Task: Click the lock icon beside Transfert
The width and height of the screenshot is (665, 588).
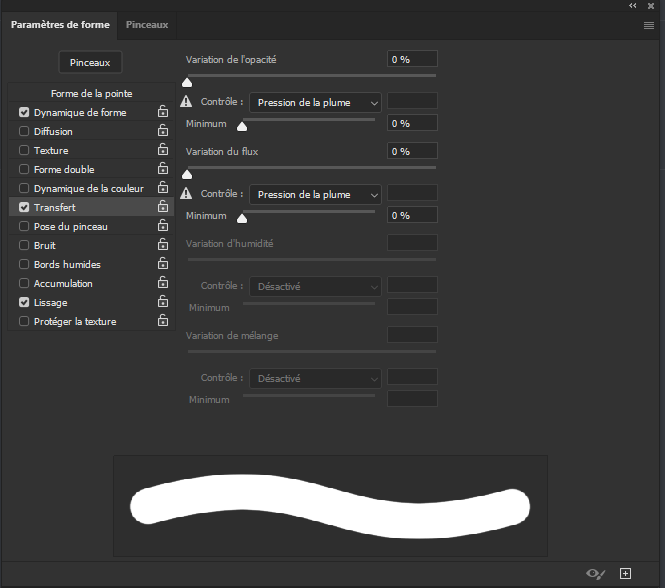Action: point(162,208)
